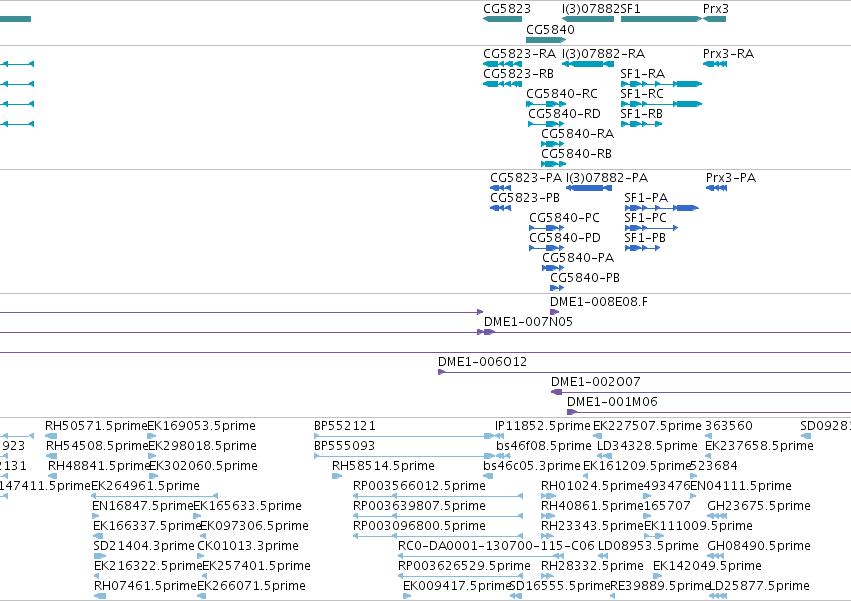Open the Prx3-PA coding sequence

click(x=731, y=178)
